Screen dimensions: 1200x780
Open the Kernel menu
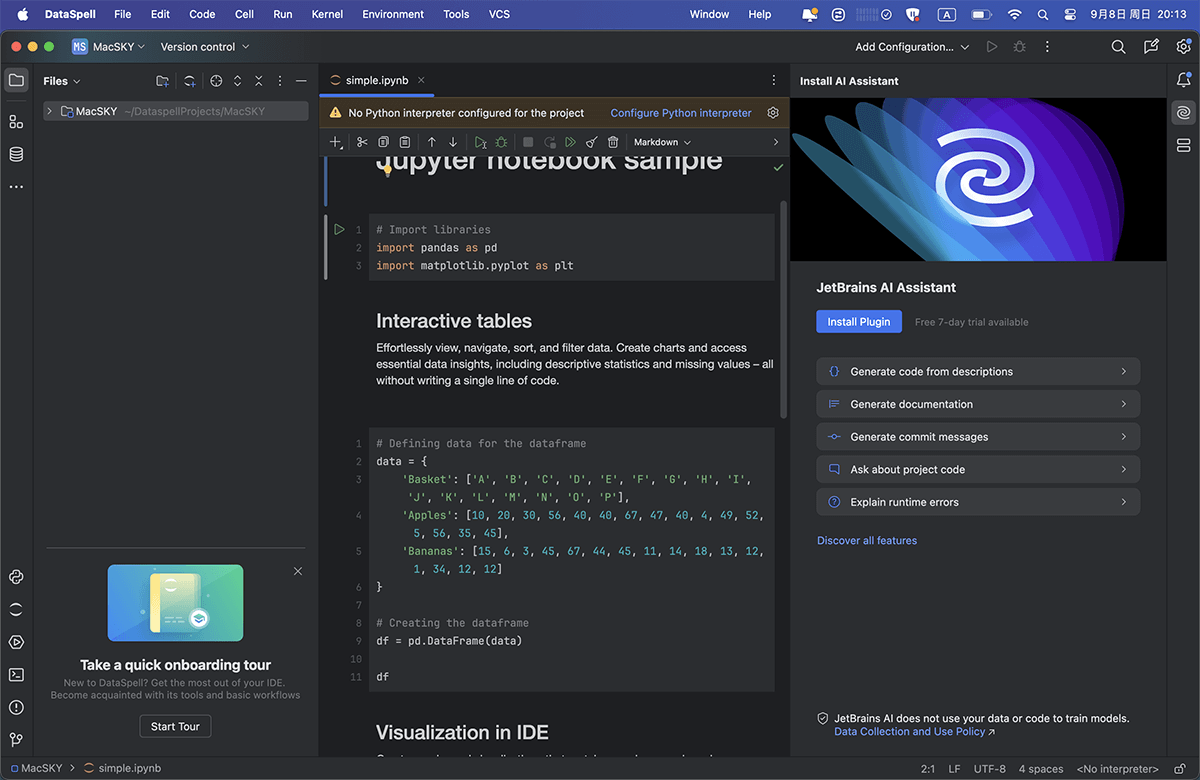pos(327,14)
